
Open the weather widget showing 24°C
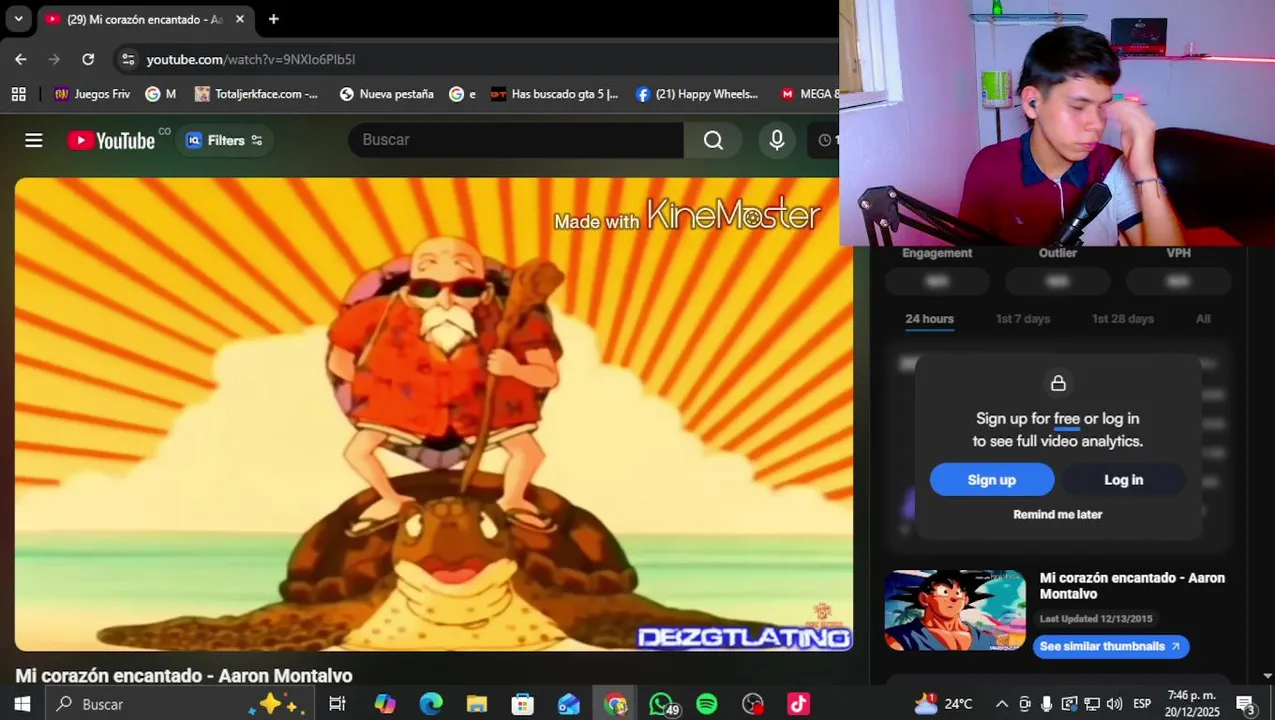point(941,704)
